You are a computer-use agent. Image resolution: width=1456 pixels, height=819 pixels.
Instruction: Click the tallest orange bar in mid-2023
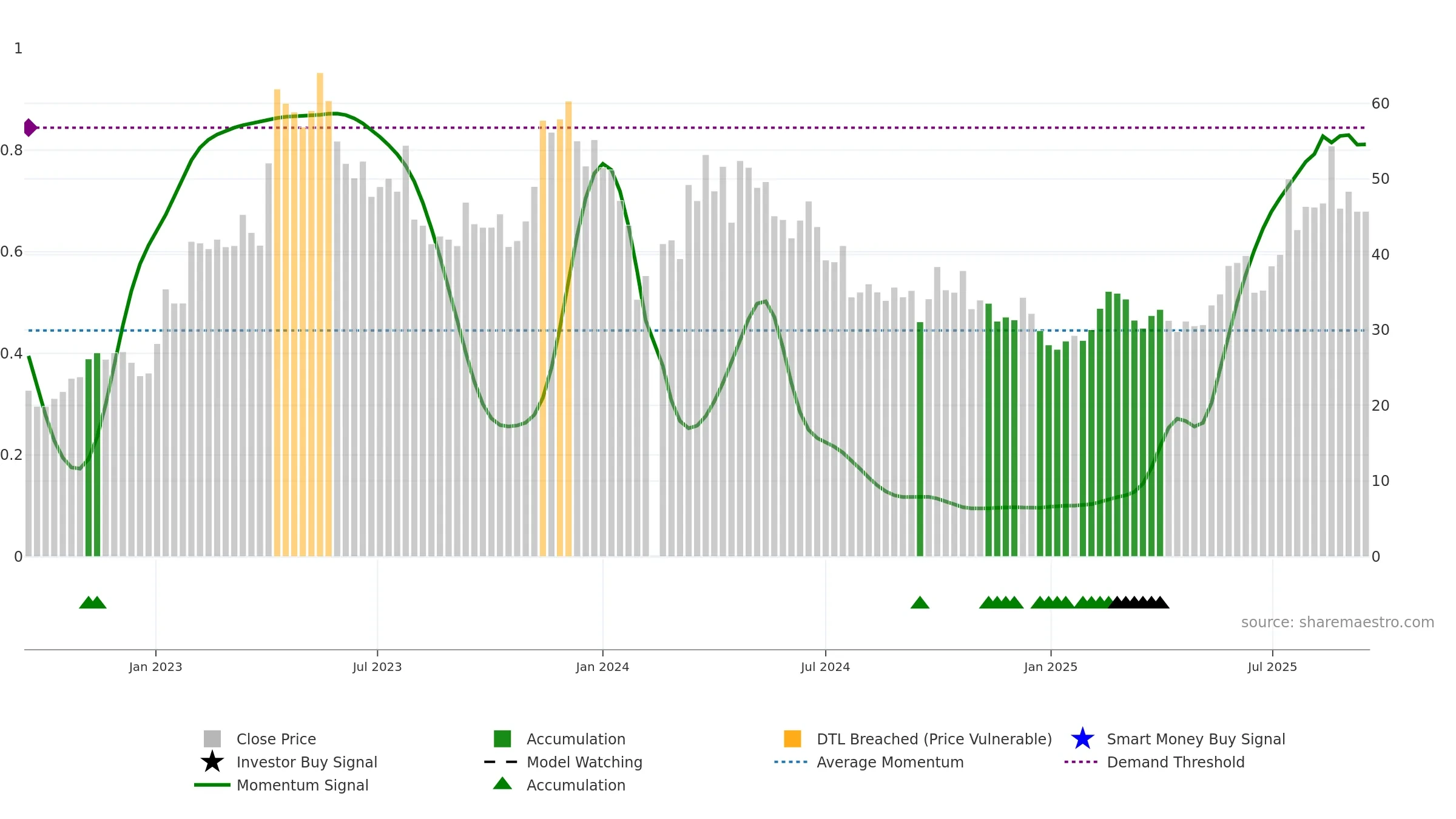click(x=320, y=314)
